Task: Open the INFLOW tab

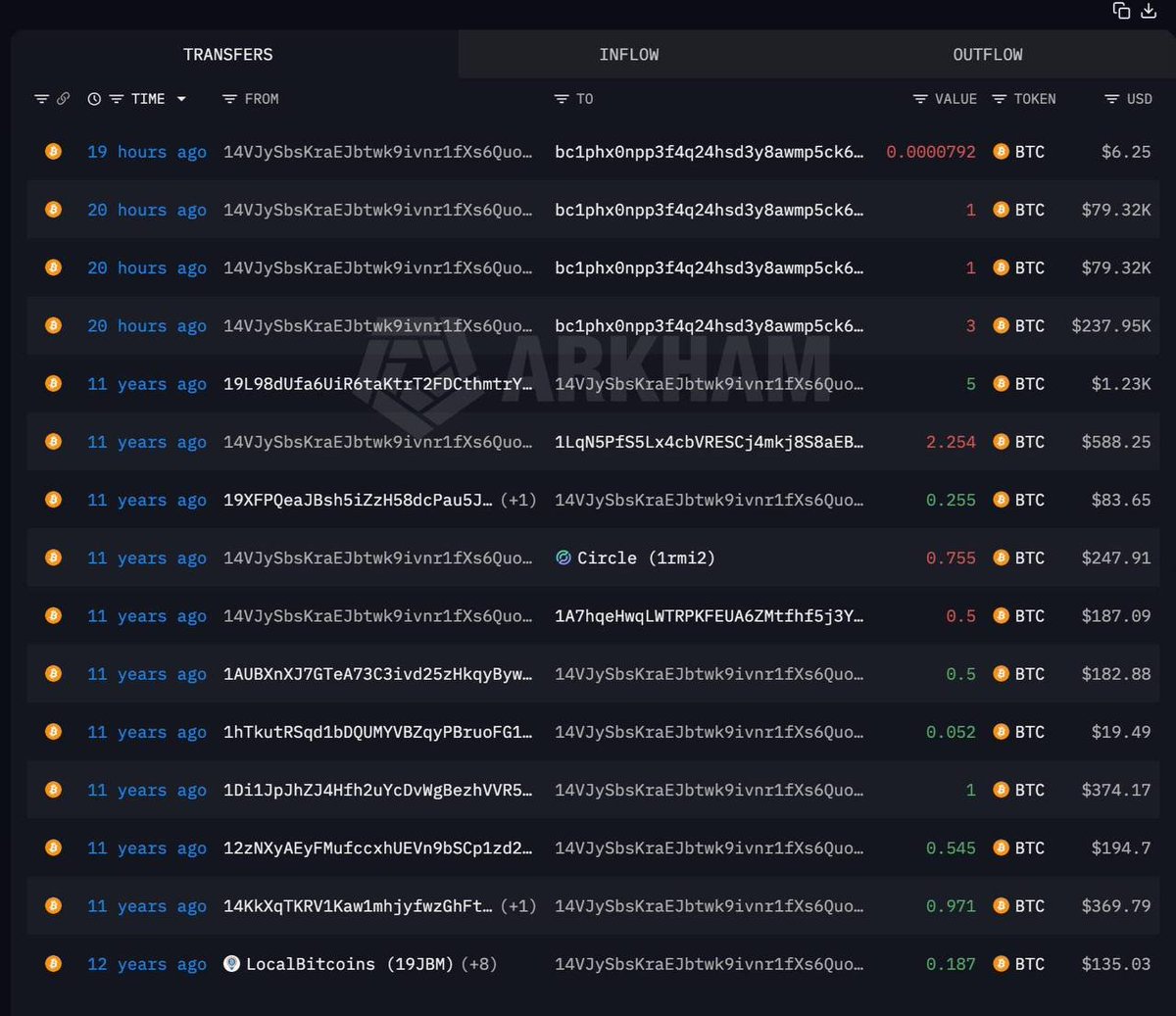Action: (x=629, y=55)
